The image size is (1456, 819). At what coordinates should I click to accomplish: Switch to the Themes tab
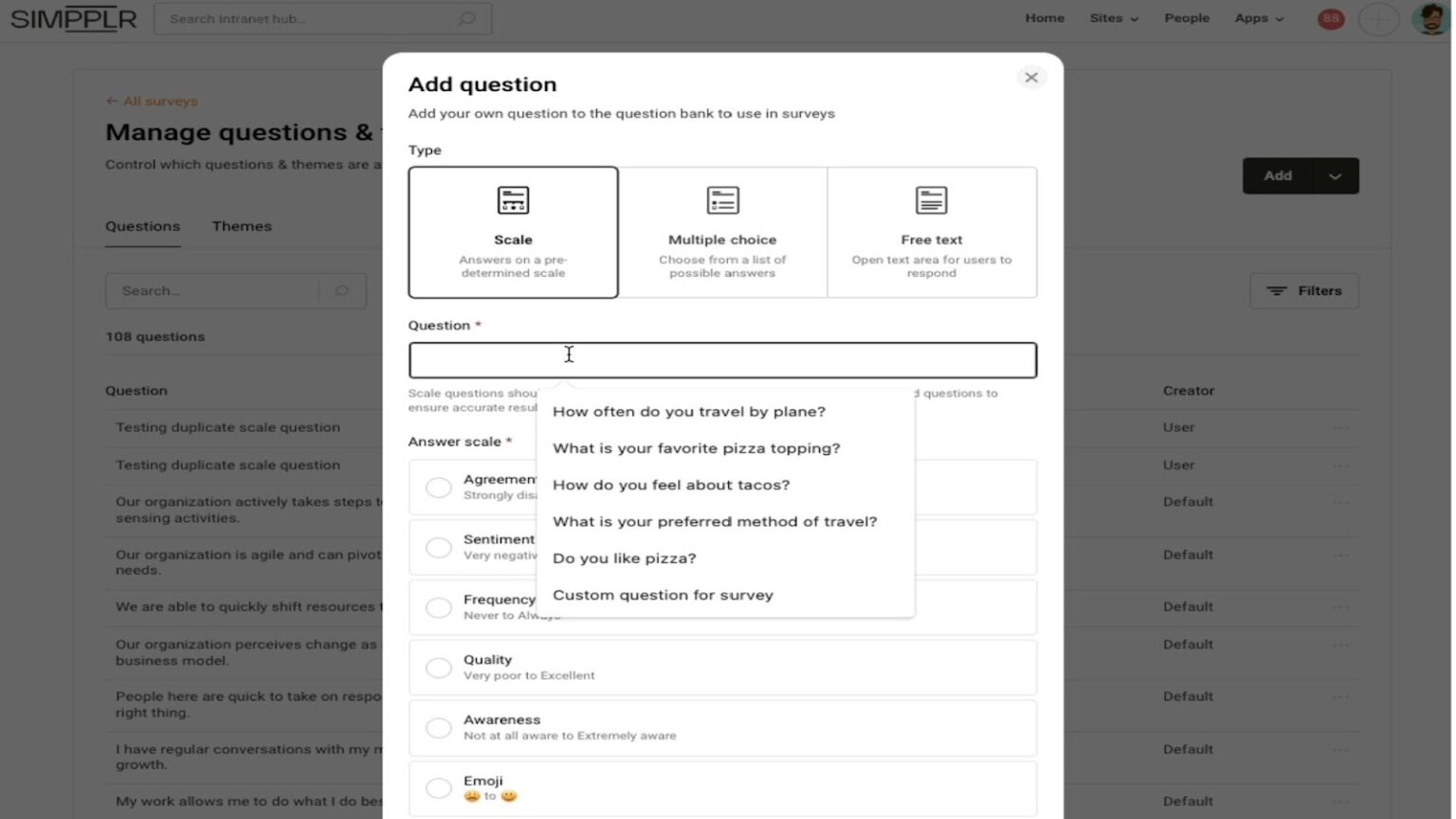coord(242,226)
